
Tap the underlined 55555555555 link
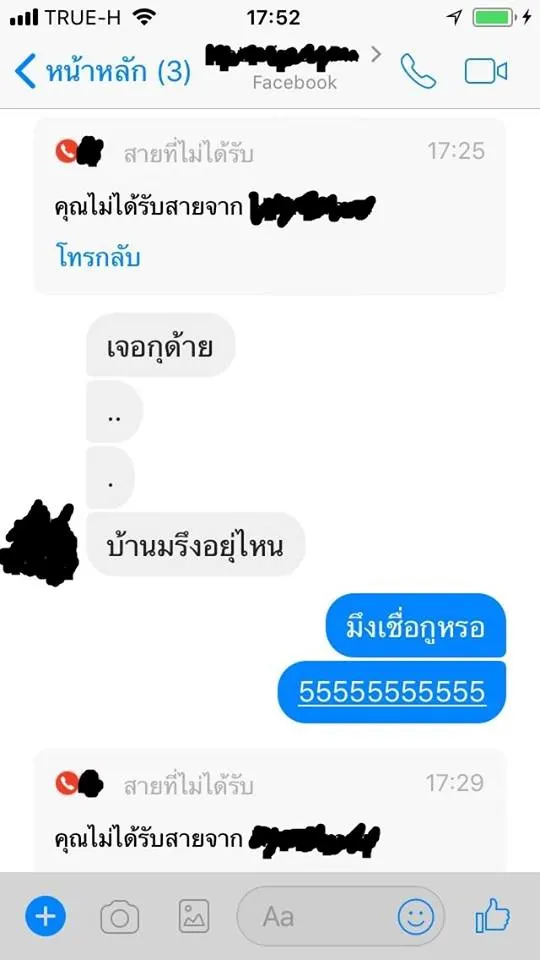tap(392, 692)
